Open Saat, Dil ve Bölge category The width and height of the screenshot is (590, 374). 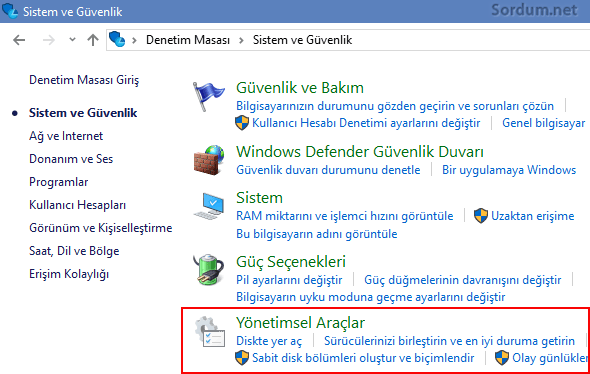[x=74, y=251]
